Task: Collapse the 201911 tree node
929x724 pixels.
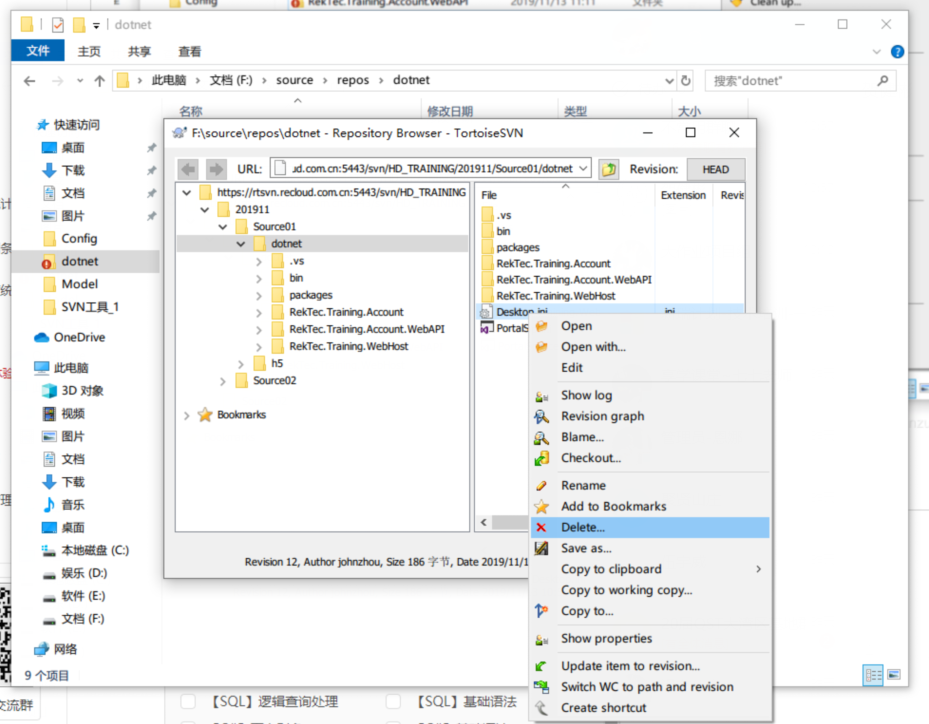Action: coord(204,210)
